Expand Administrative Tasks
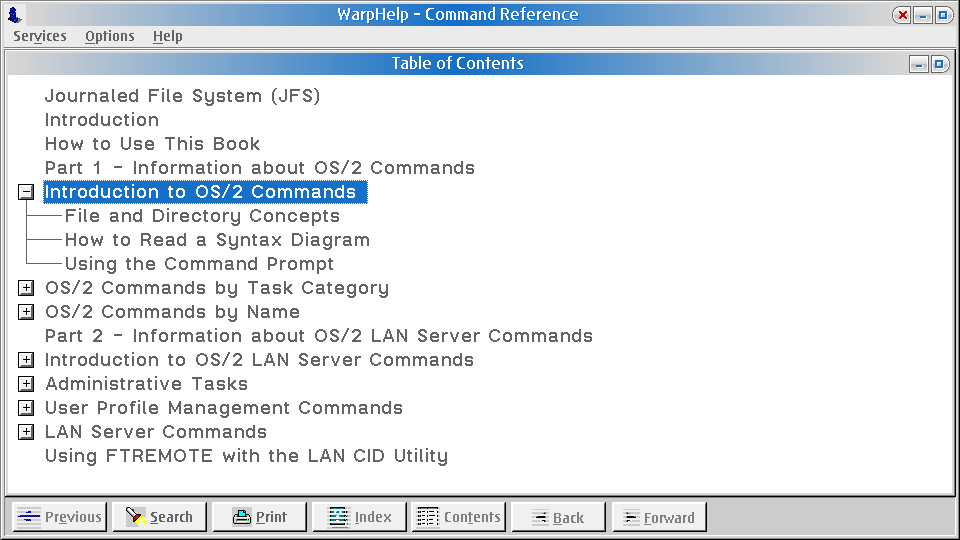 [26, 384]
